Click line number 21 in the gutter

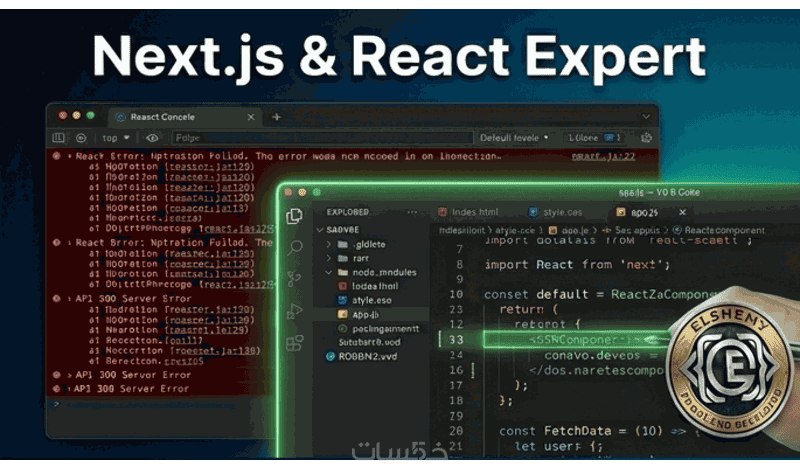[x=456, y=447]
